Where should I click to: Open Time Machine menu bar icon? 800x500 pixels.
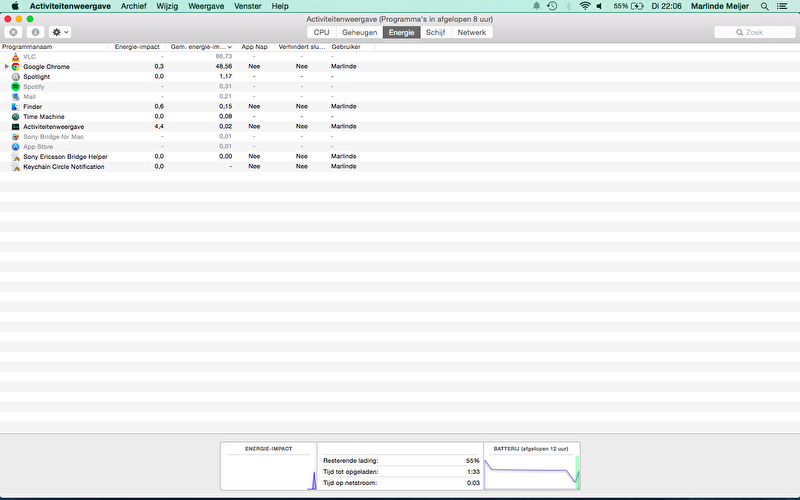click(552, 6)
